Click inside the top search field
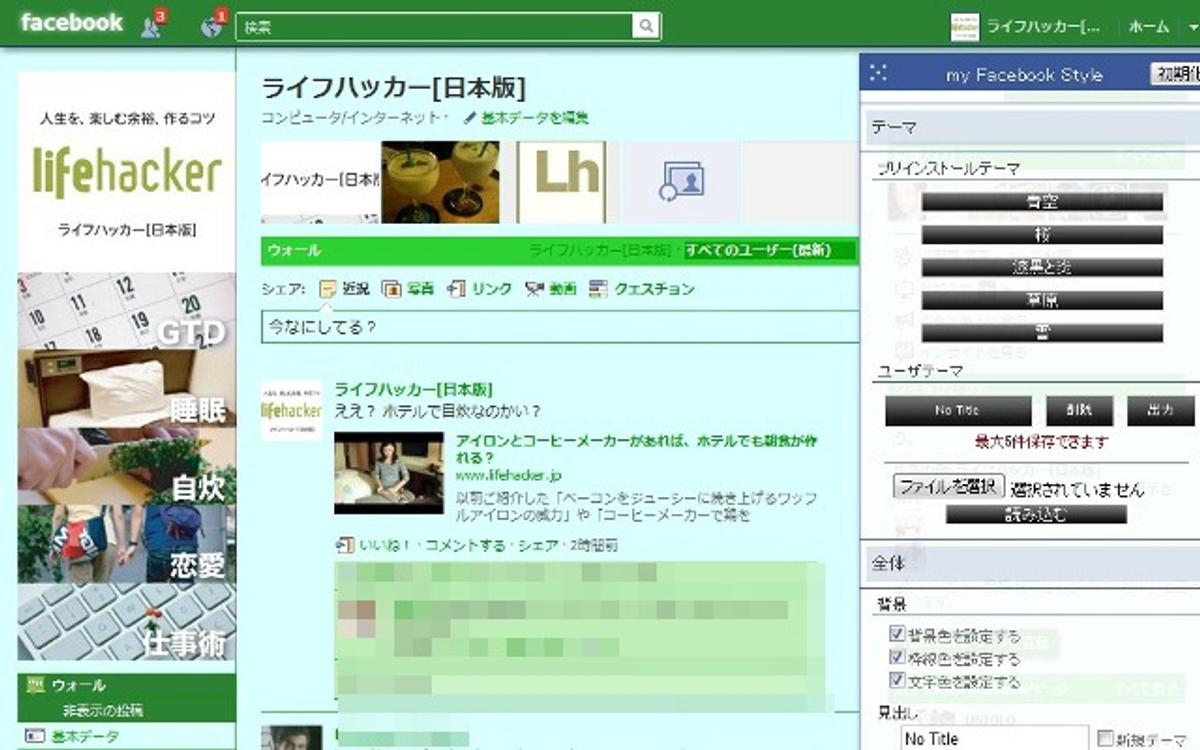 pos(436,27)
